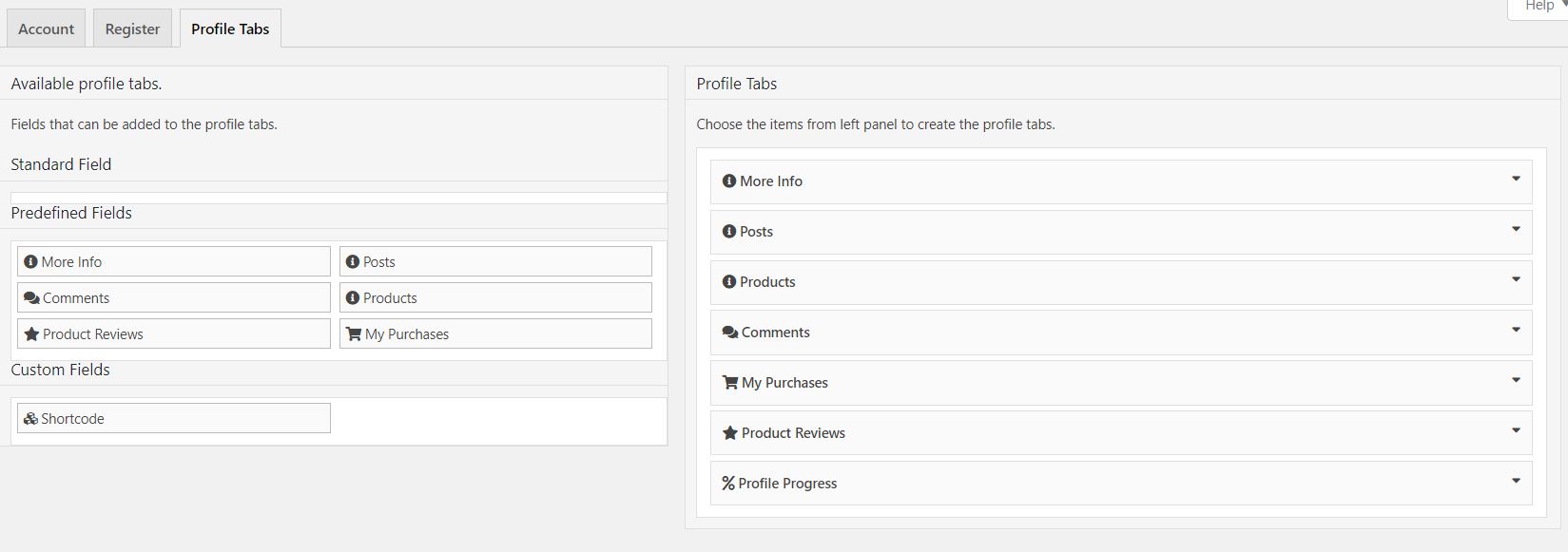Click star icon in Product Reviews profile tab row
Image resolution: width=1568 pixels, height=552 pixels.
pyautogui.click(x=730, y=432)
